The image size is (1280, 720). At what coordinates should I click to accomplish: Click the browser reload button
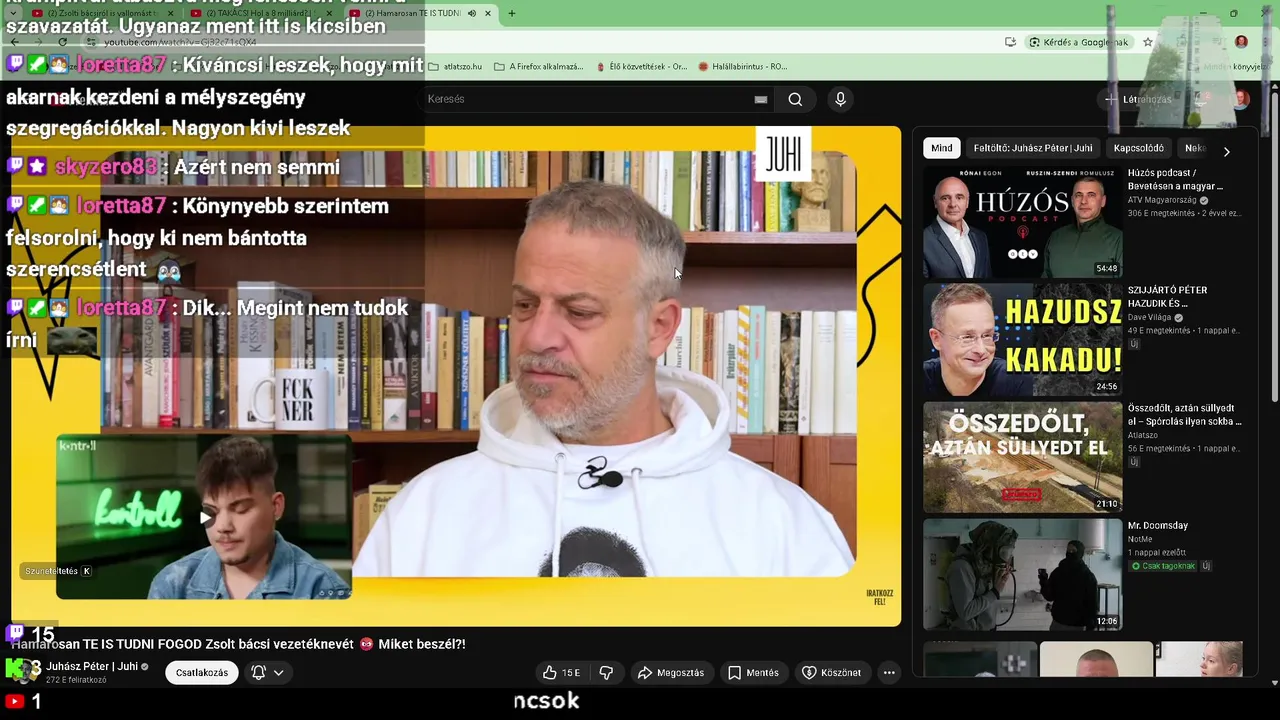pyautogui.click(x=62, y=42)
